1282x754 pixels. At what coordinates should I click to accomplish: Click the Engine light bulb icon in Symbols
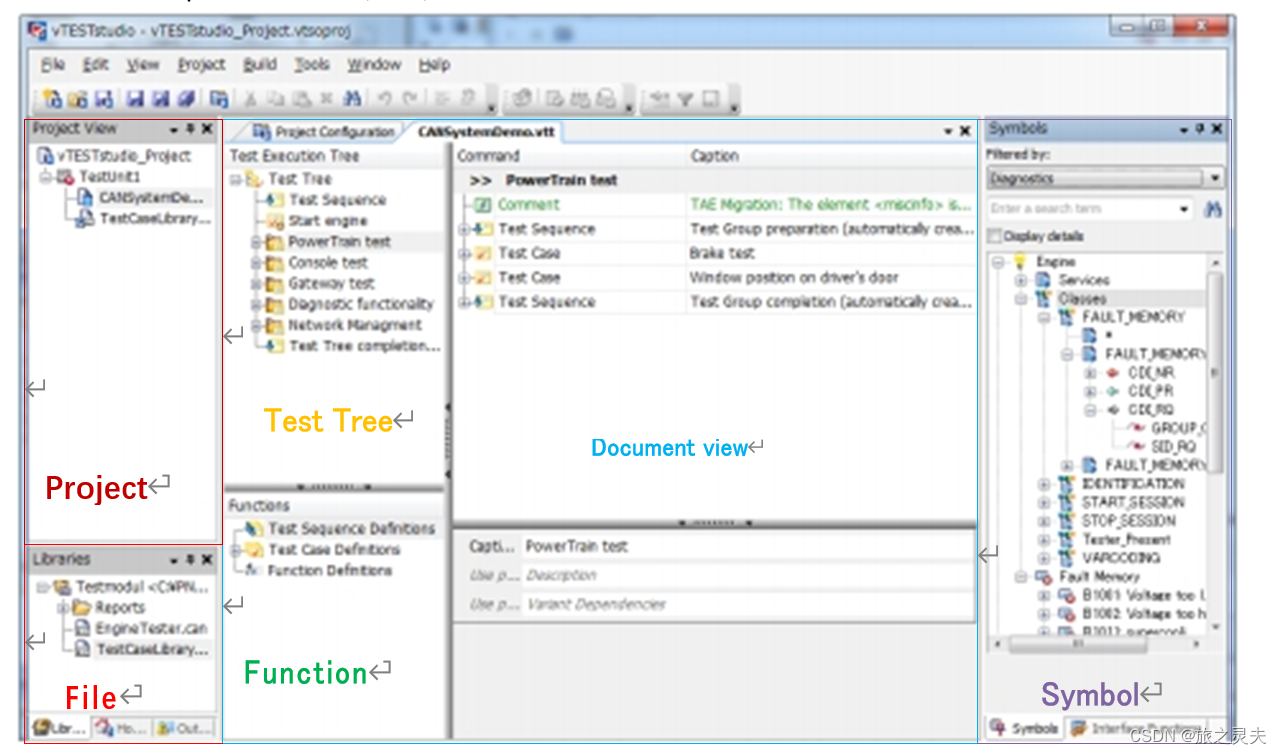pyautogui.click(x=1021, y=262)
